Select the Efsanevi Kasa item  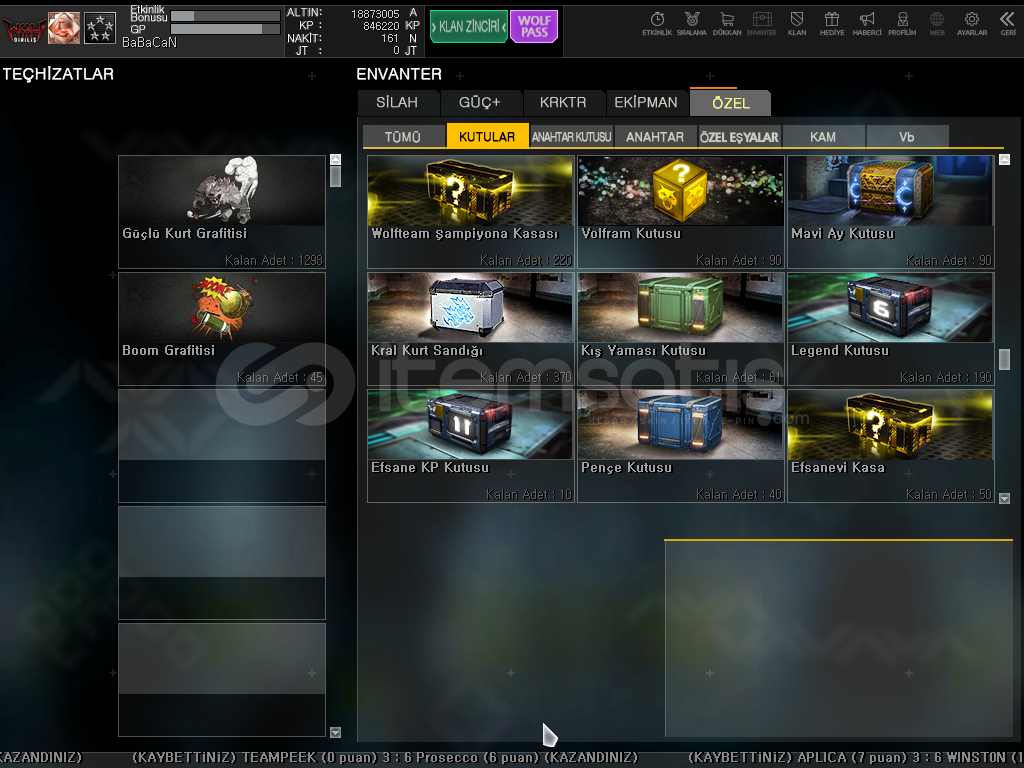(x=891, y=446)
